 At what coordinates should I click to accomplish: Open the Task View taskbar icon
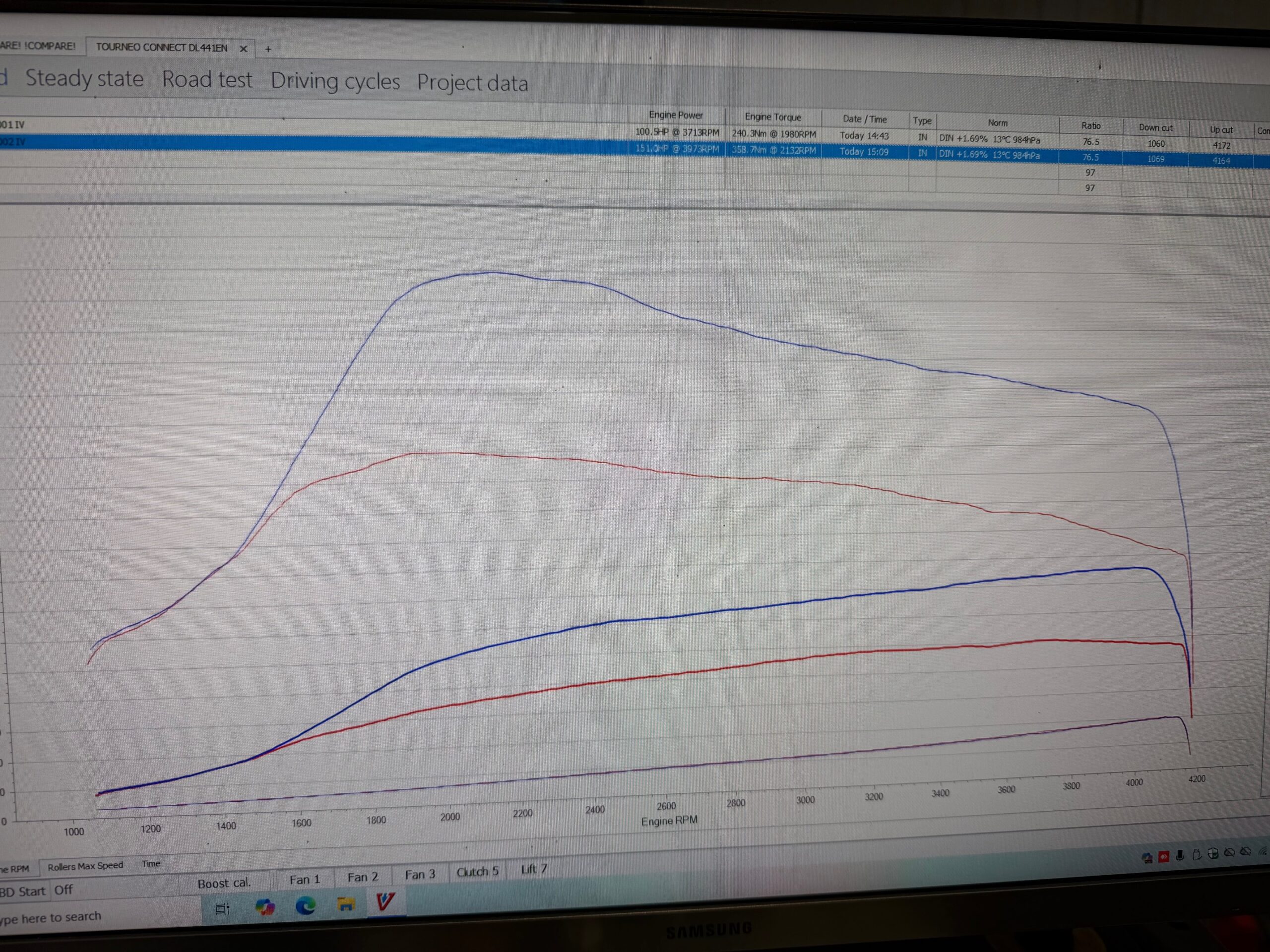pos(222,908)
